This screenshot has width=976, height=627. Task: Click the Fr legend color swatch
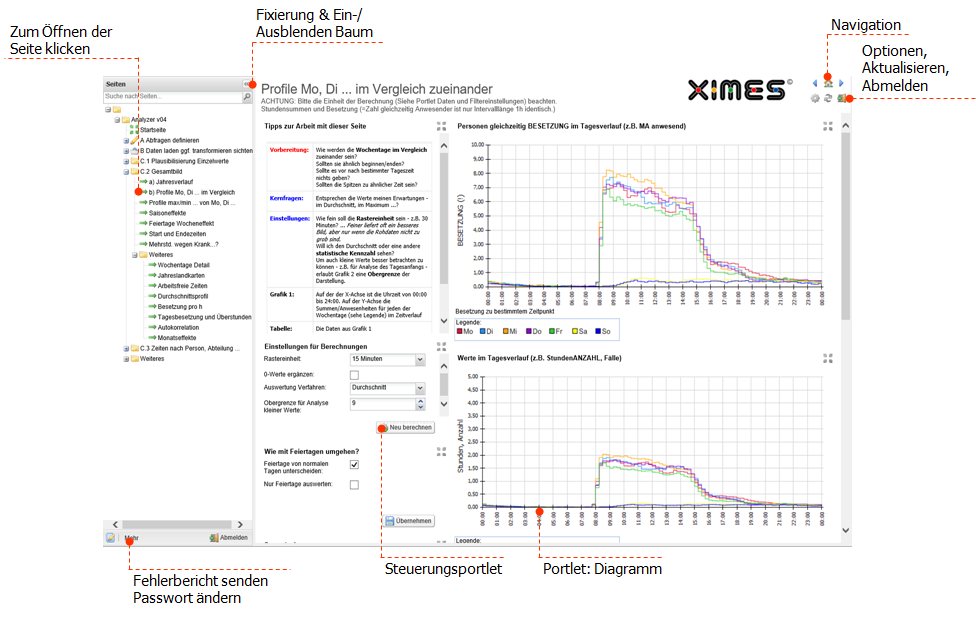click(552, 331)
